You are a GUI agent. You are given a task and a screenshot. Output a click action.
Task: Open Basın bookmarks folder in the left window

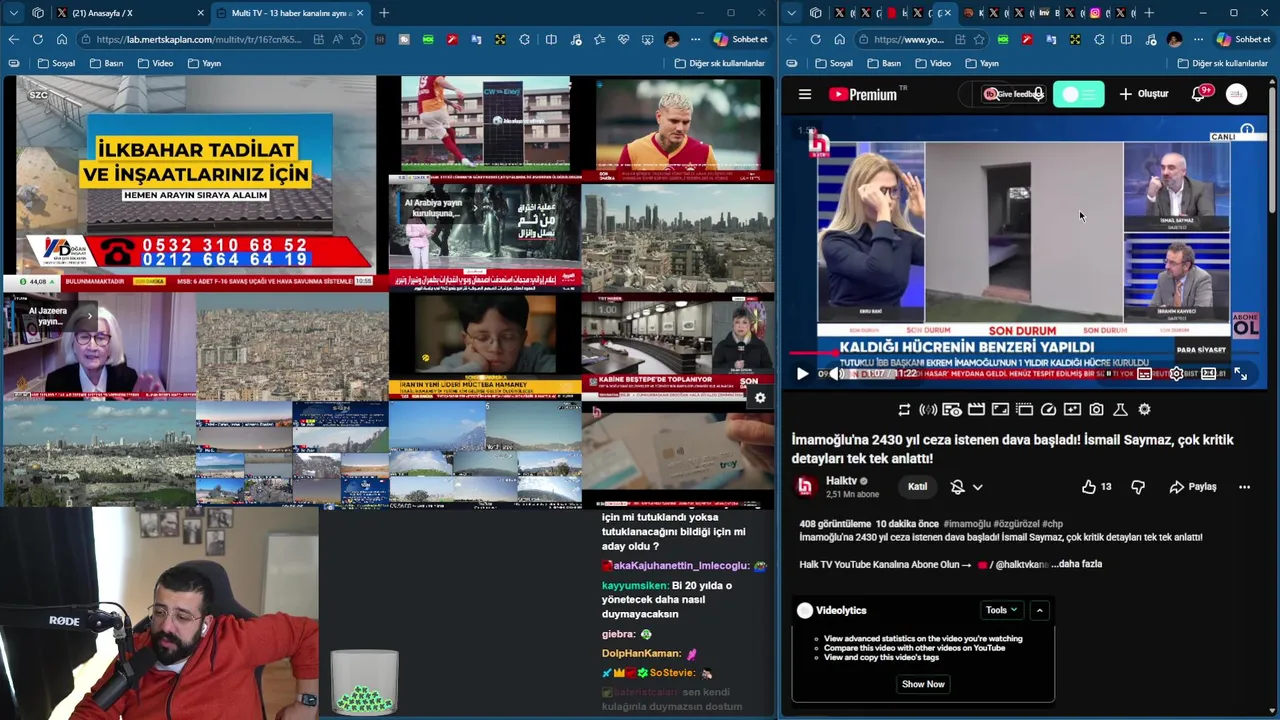click(106, 63)
